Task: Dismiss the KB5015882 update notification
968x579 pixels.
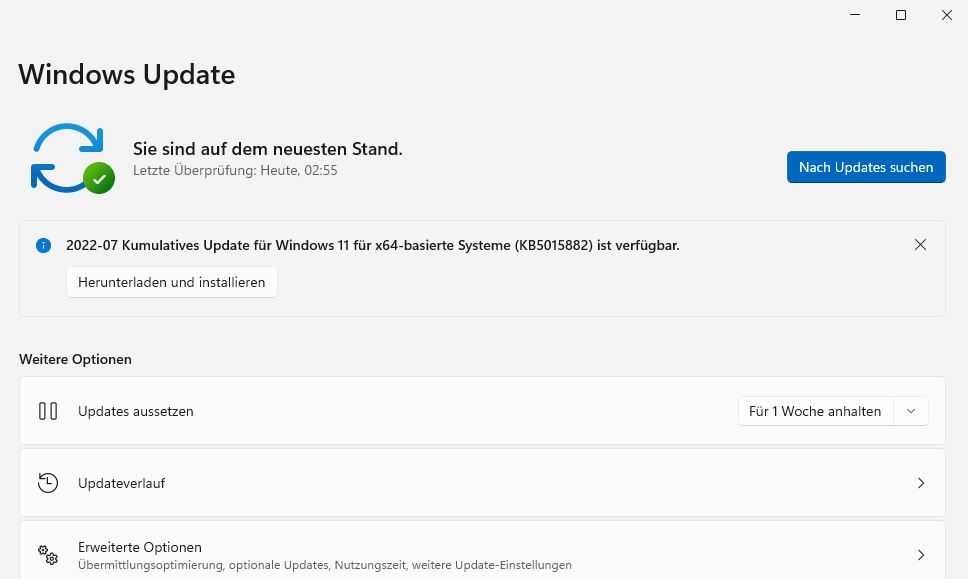Action: [920, 245]
